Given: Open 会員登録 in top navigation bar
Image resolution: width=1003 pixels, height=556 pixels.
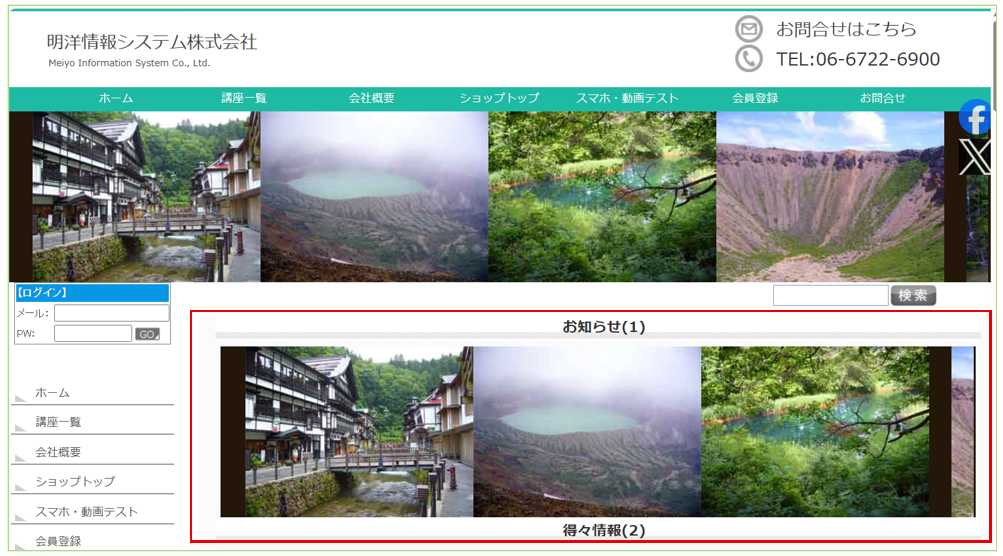Looking at the screenshot, I should click(x=755, y=99).
